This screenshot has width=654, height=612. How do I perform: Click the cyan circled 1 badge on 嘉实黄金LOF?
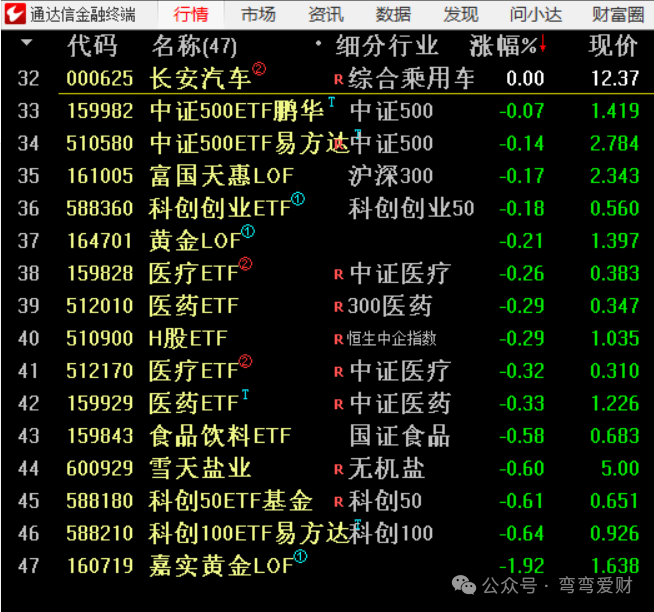click(x=300, y=556)
